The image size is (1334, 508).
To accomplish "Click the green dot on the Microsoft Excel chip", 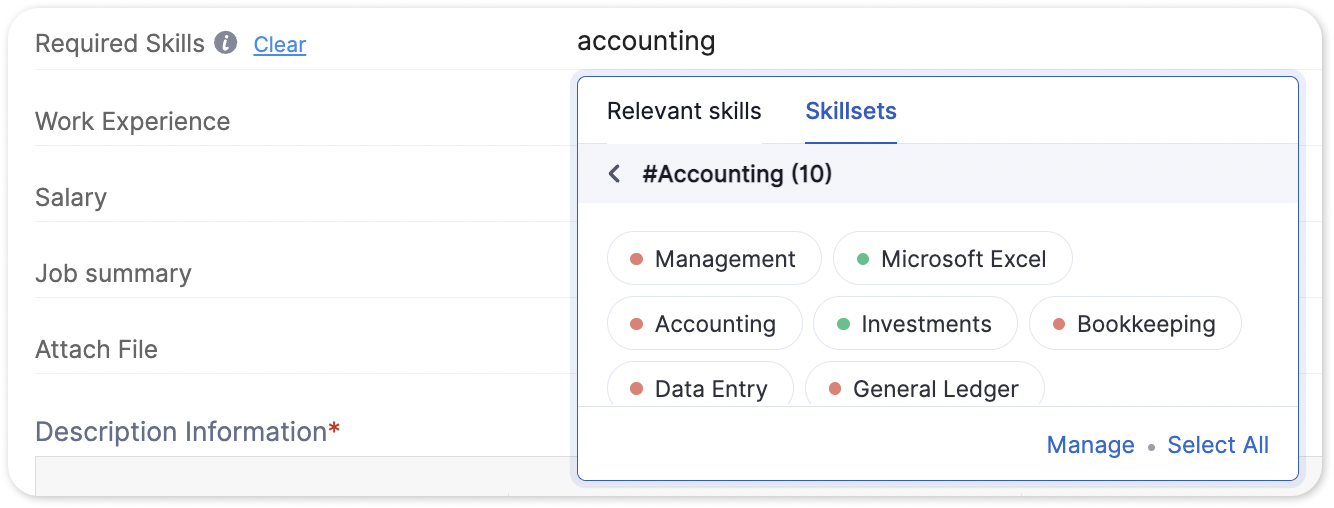I will [x=862, y=260].
